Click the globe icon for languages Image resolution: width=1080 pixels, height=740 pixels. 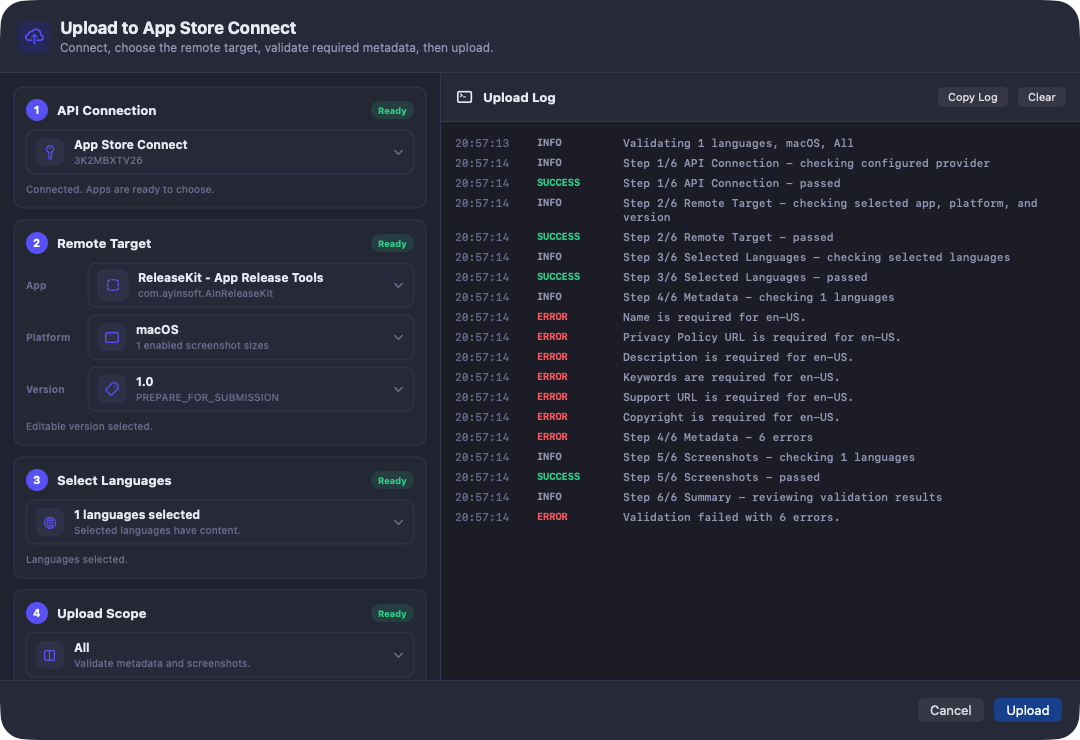coord(50,522)
